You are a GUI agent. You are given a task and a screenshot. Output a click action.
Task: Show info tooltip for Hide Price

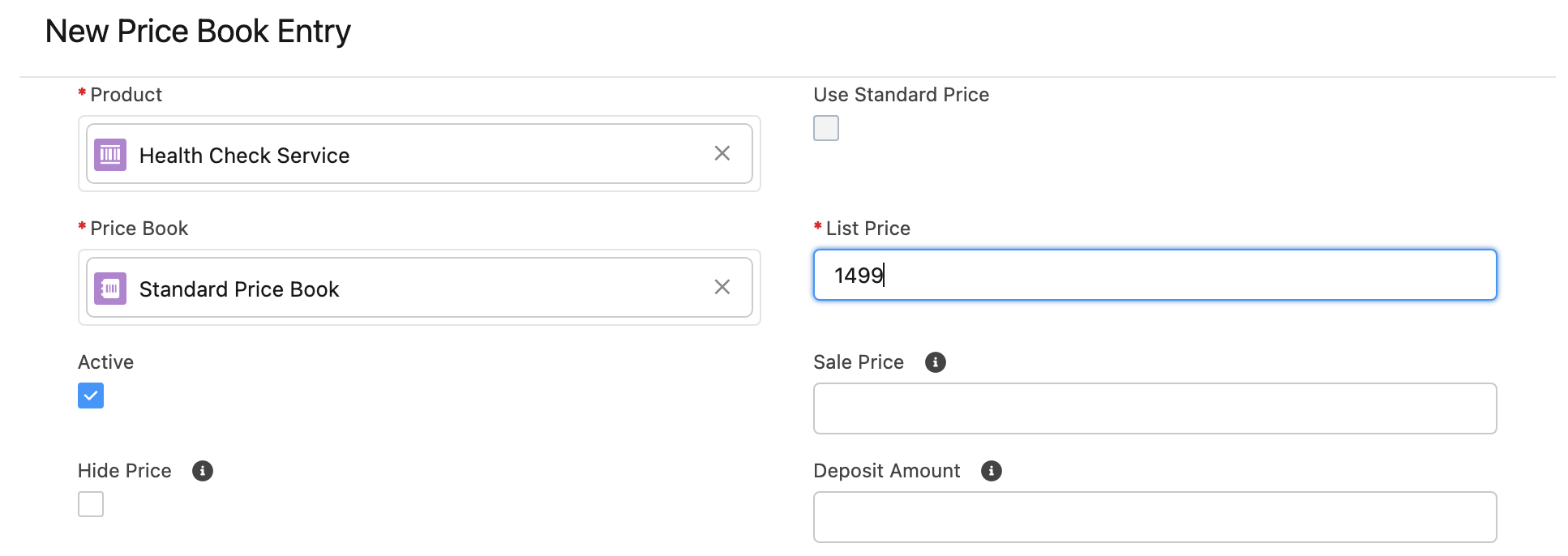203,471
